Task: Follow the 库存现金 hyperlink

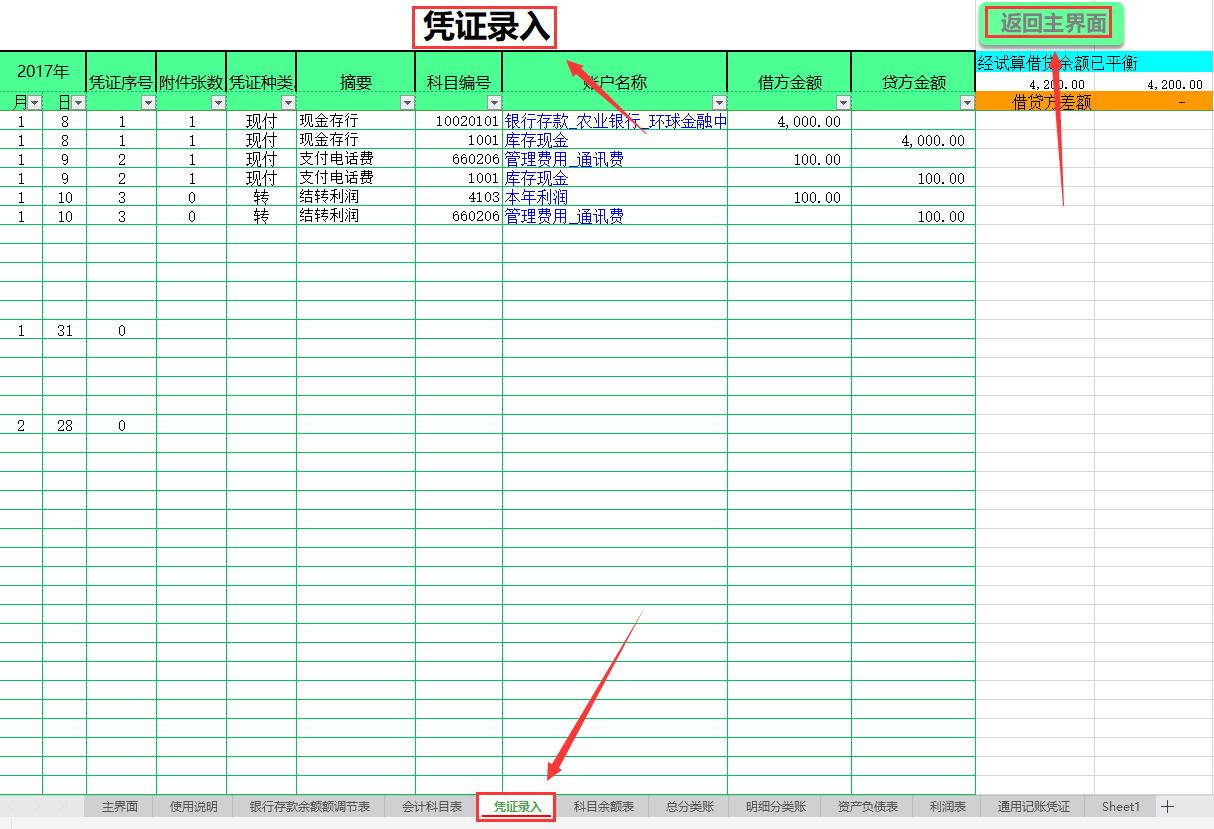Action: [537, 140]
